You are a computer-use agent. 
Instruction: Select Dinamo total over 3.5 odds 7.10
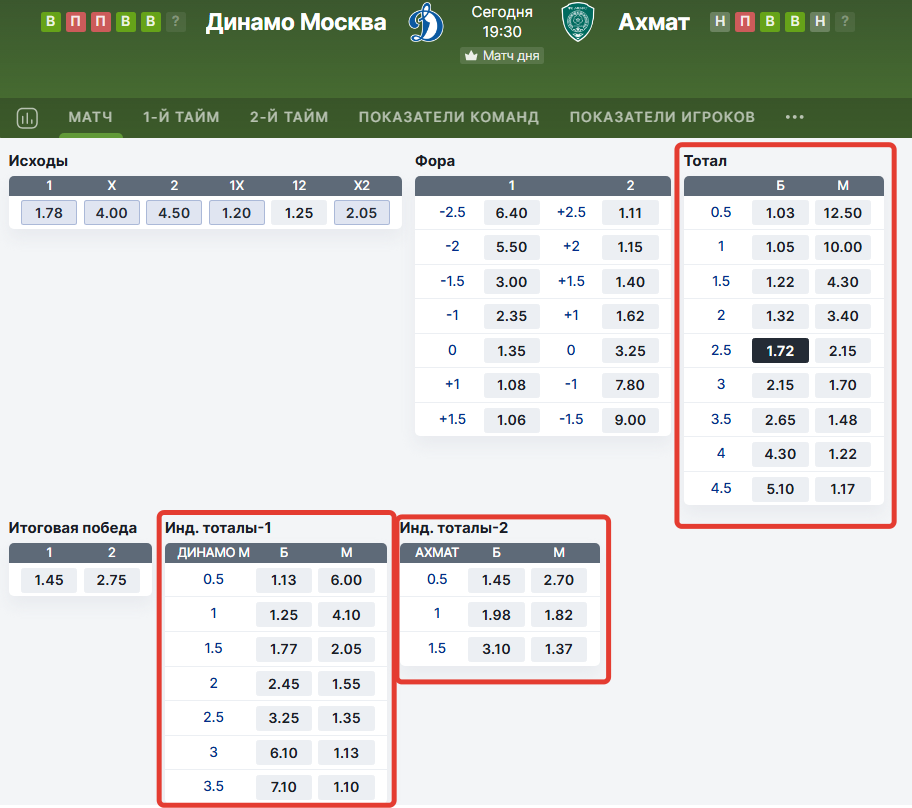(284, 787)
